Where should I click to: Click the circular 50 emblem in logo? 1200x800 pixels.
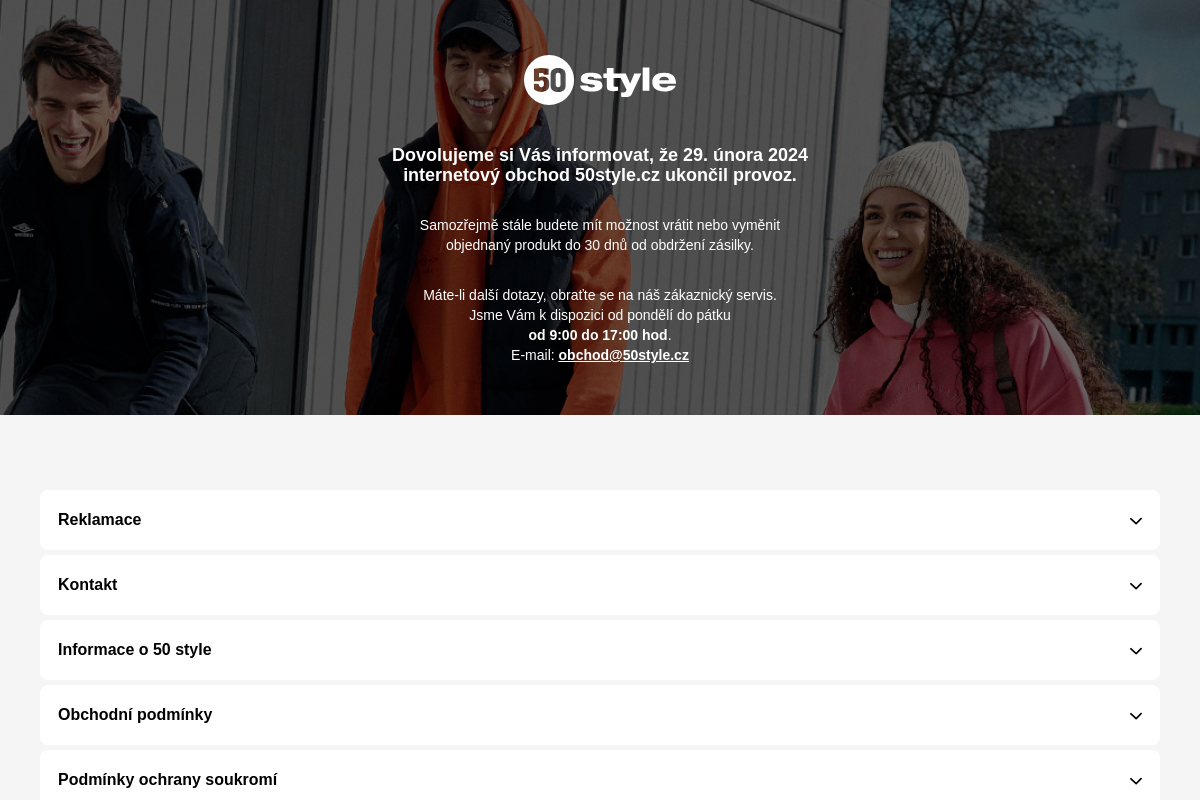pos(549,80)
